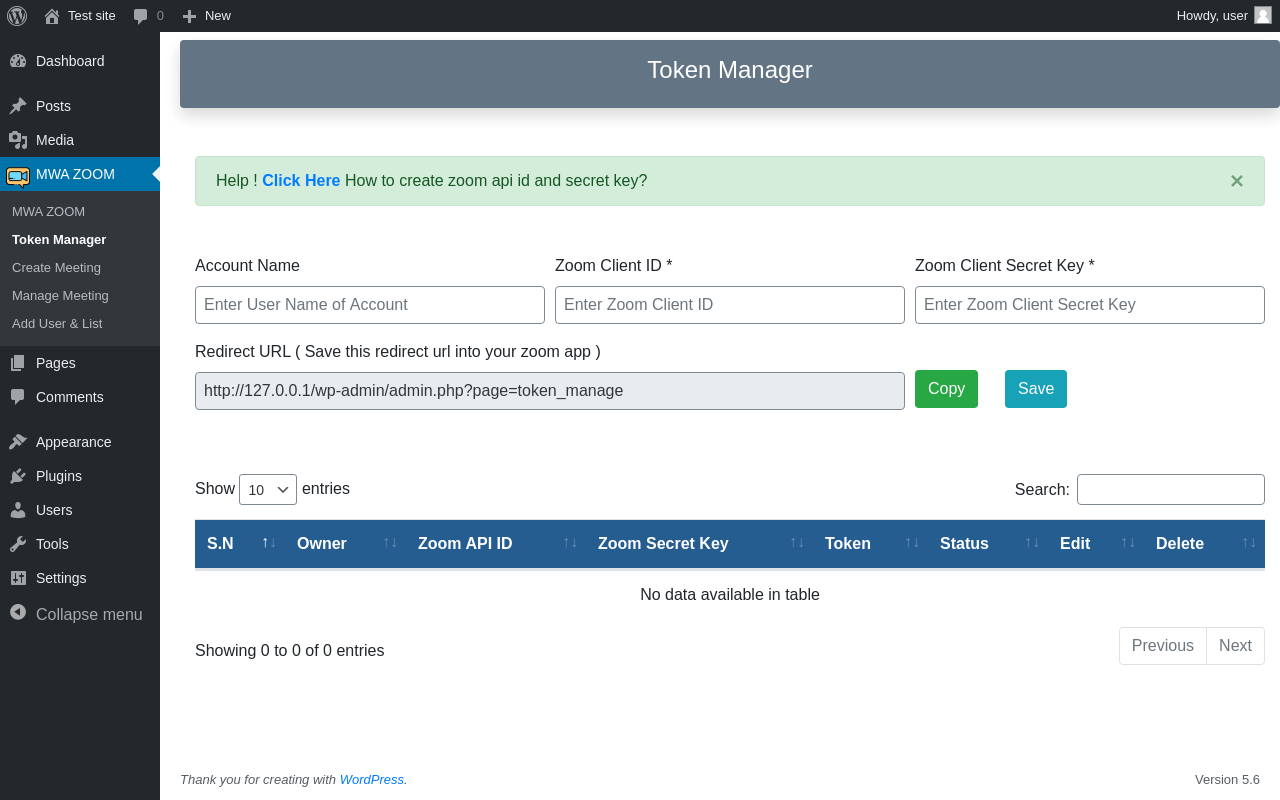Open Add User & List submenu item
This screenshot has height=800, width=1280.
click(57, 324)
